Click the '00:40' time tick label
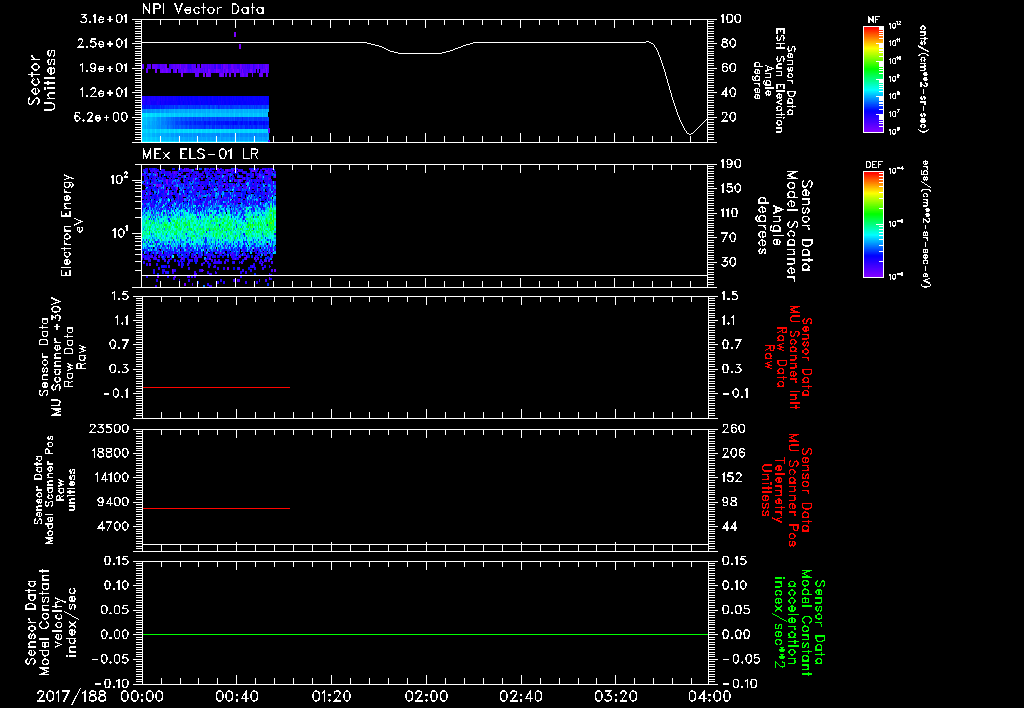 tap(236, 696)
